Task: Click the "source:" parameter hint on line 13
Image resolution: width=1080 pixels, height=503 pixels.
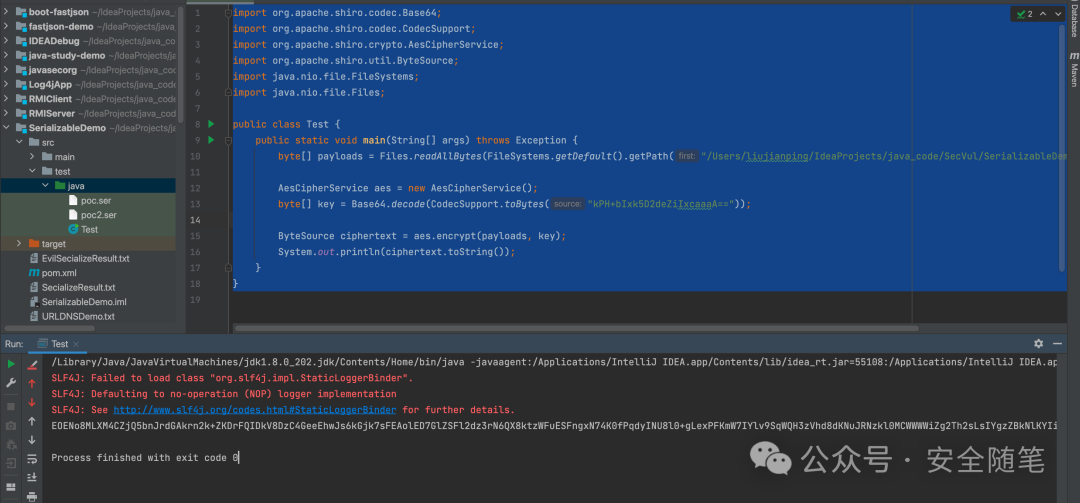Action: click(x=567, y=204)
